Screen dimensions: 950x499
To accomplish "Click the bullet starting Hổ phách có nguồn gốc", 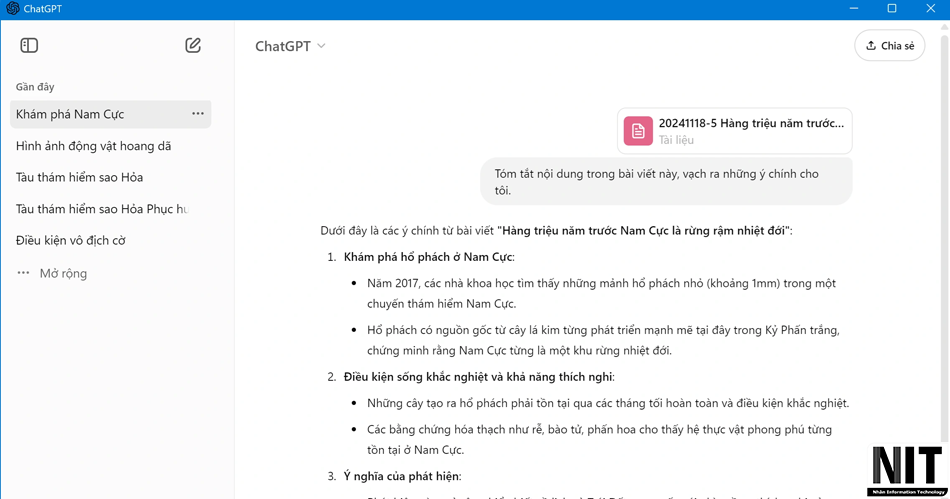I will tap(603, 340).
